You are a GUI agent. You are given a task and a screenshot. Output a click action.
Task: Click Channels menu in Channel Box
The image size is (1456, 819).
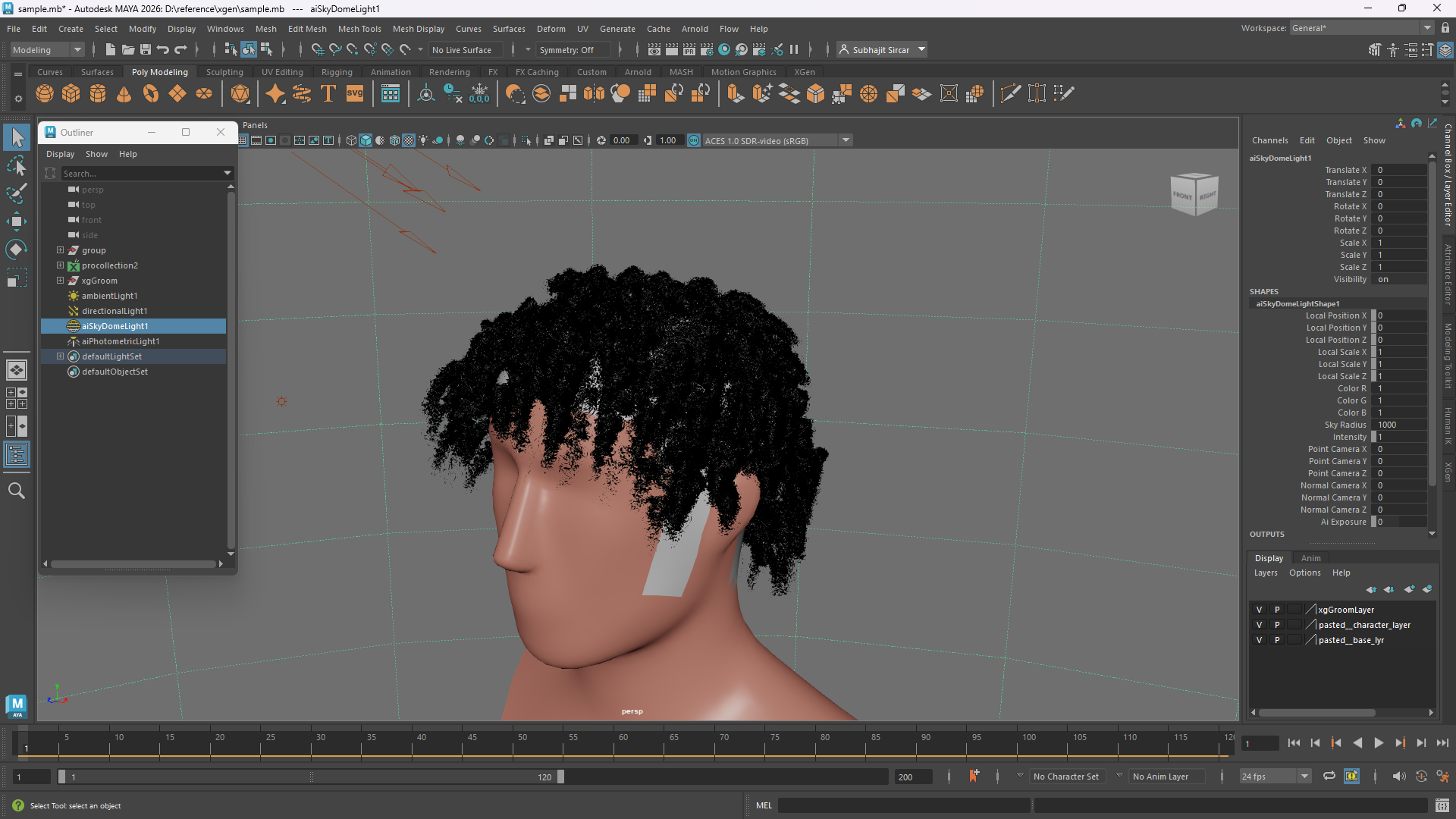[1269, 140]
